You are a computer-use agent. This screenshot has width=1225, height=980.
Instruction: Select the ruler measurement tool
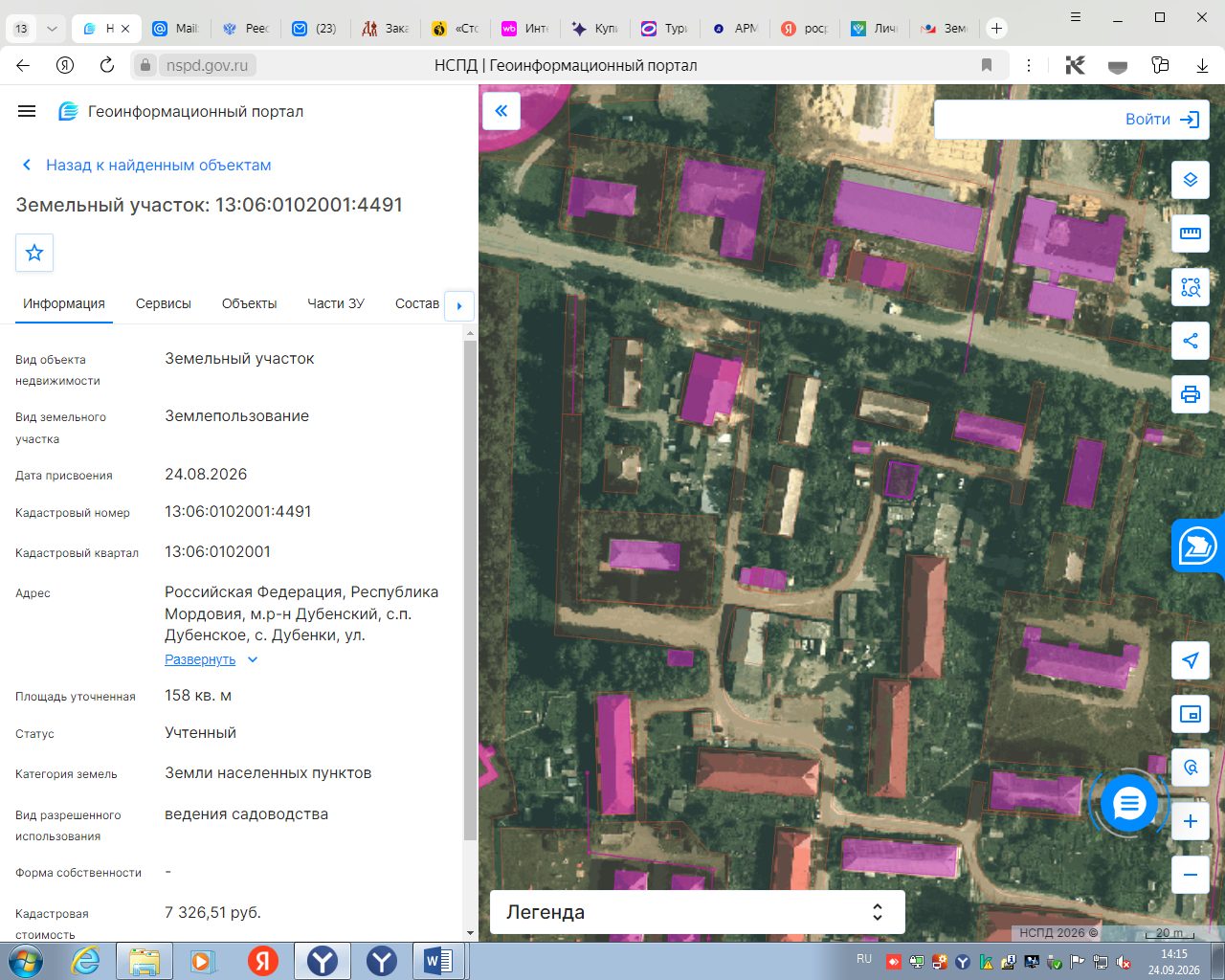click(1191, 234)
